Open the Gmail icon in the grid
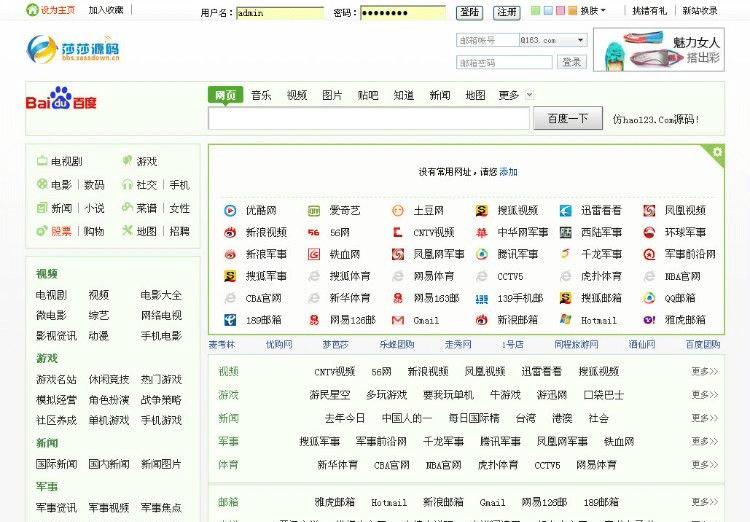750x522 pixels. pyautogui.click(x=398, y=320)
